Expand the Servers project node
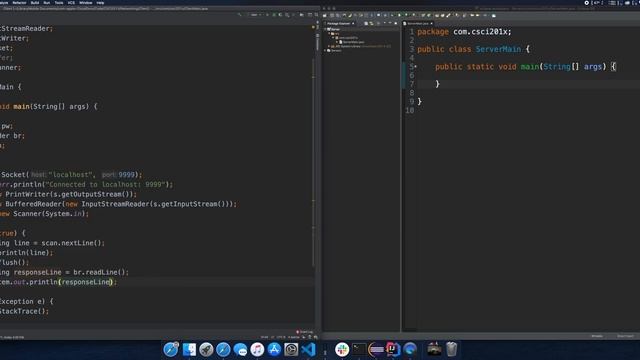Screen dimensions: 640x360 pos(325,51)
